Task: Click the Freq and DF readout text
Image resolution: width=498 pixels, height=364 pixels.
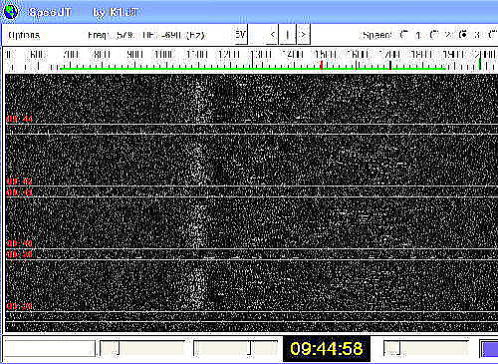Action: pyautogui.click(x=146, y=35)
